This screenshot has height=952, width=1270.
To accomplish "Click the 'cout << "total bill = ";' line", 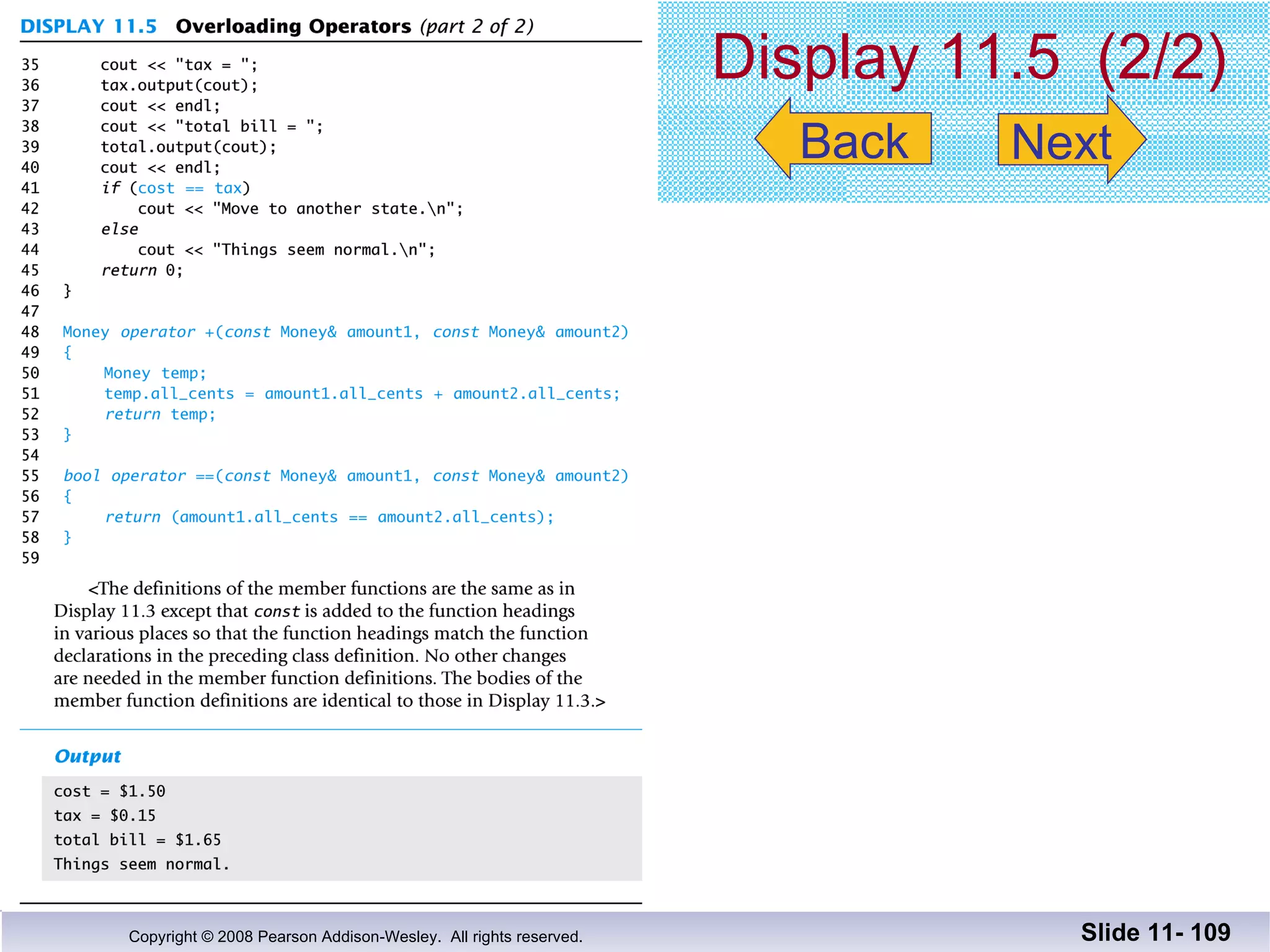I will coord(211,126).
